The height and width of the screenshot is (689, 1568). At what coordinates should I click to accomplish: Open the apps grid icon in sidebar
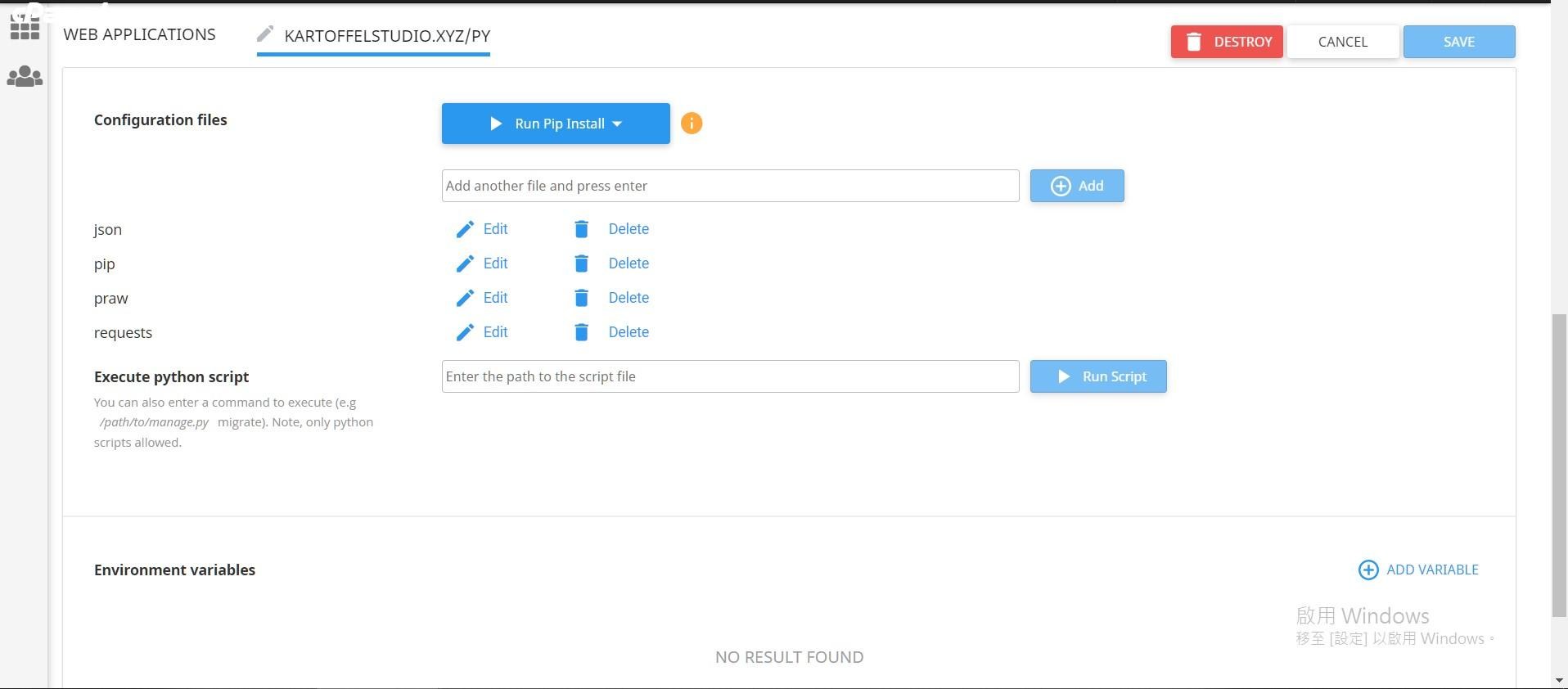[x=25, y=28]
